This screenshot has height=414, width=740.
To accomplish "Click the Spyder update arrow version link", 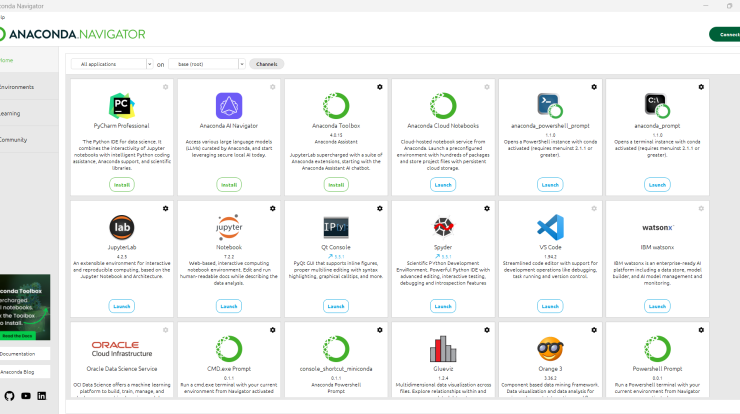I will (x=443, y=256).
